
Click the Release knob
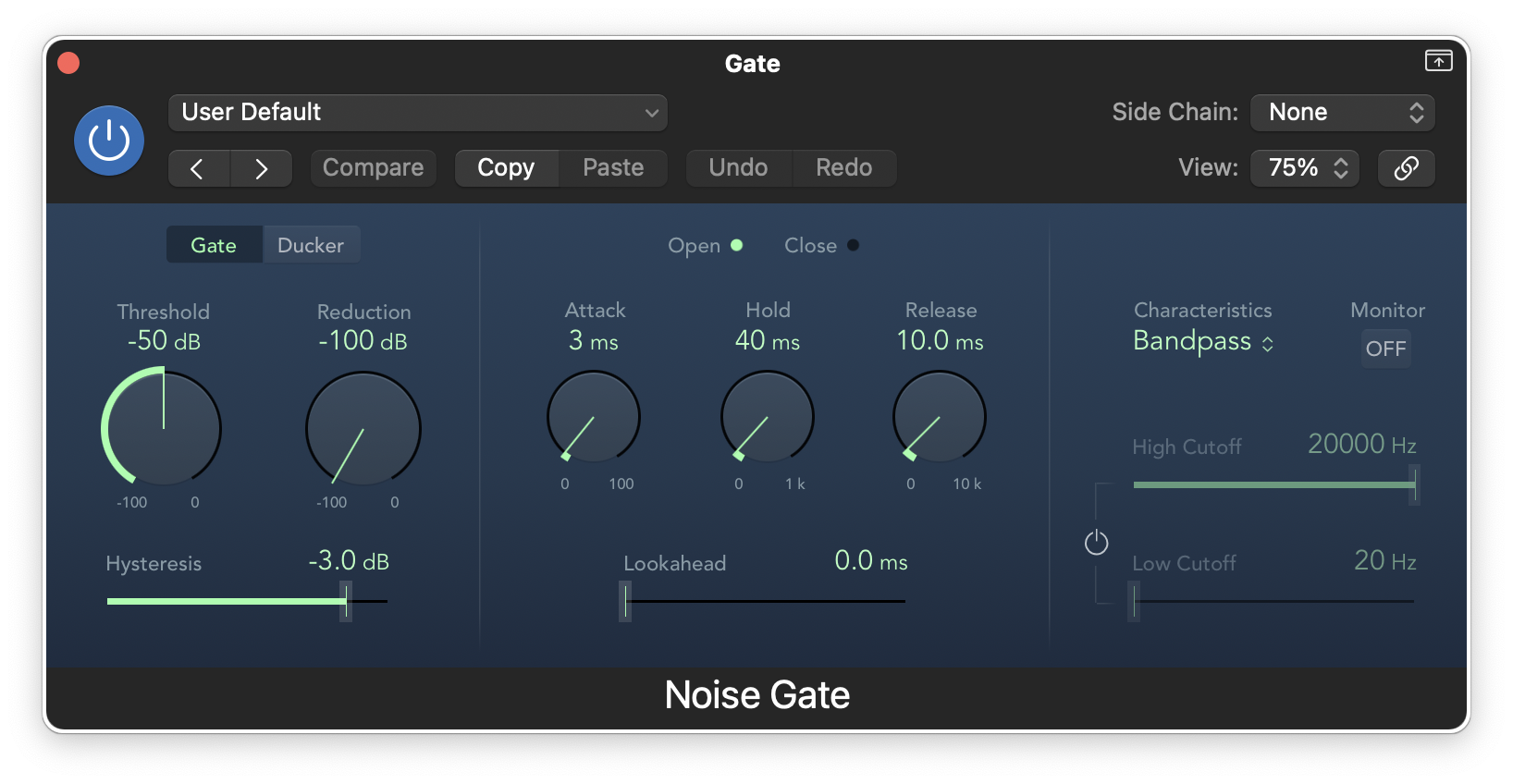click(940, 417)
